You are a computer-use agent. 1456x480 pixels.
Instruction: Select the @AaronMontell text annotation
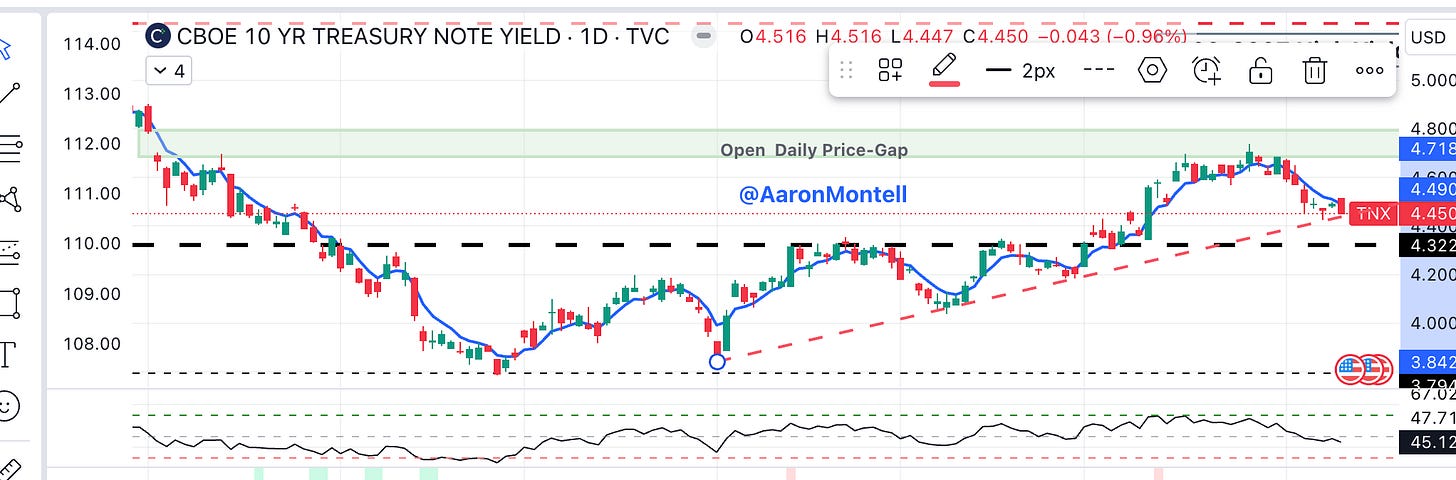point(823,195)
